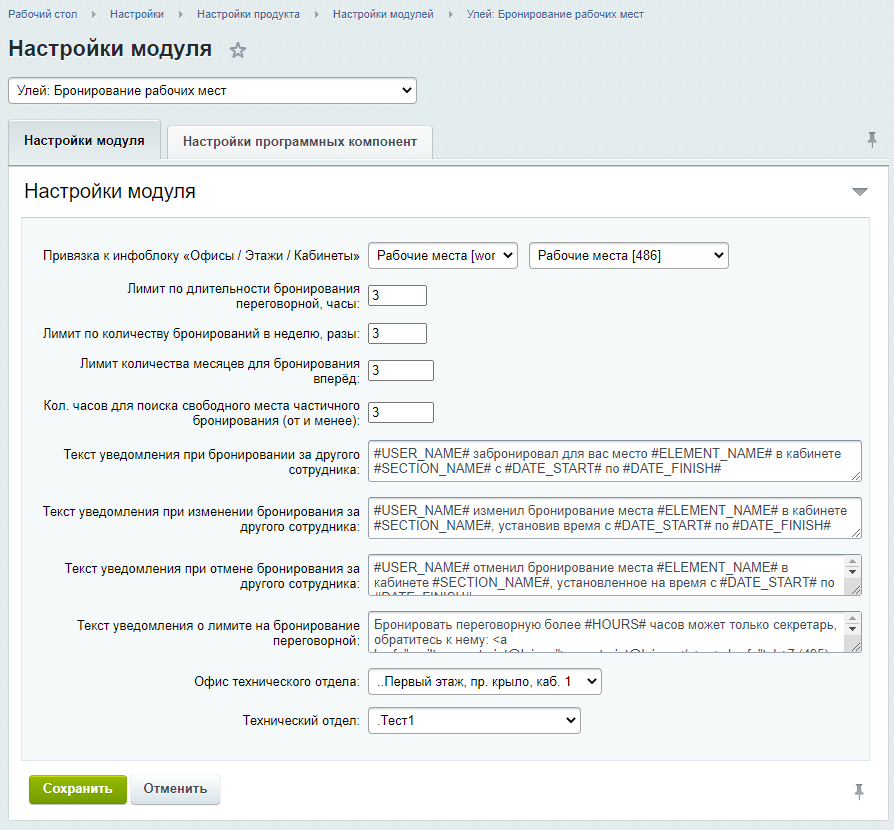Viewport: 894px width, 830px height.
Task: Pin the tab bar with top pin icon
Action: coord(872,139)
